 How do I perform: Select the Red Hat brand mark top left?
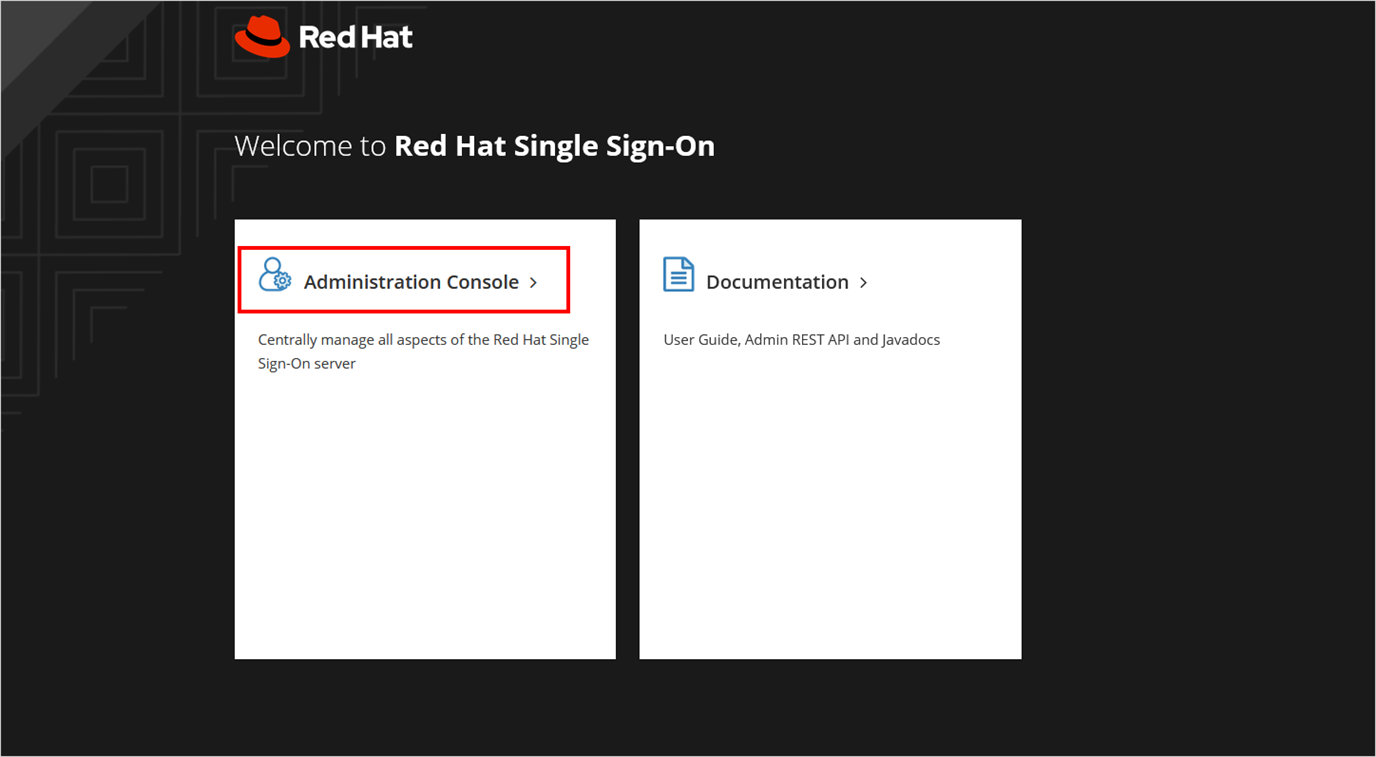tap(261, 35)
